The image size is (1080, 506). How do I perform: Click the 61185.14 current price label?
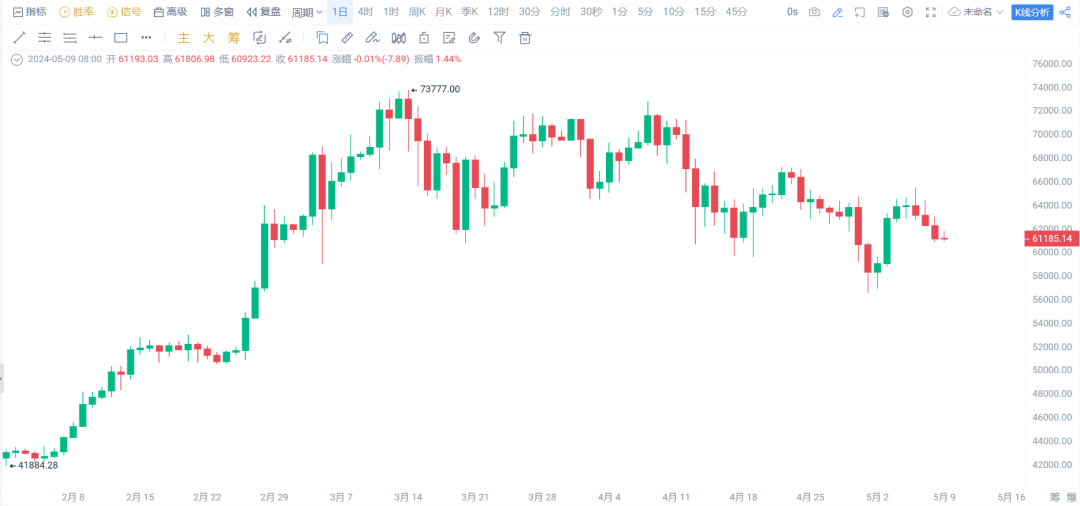(x=1050, y=239)
